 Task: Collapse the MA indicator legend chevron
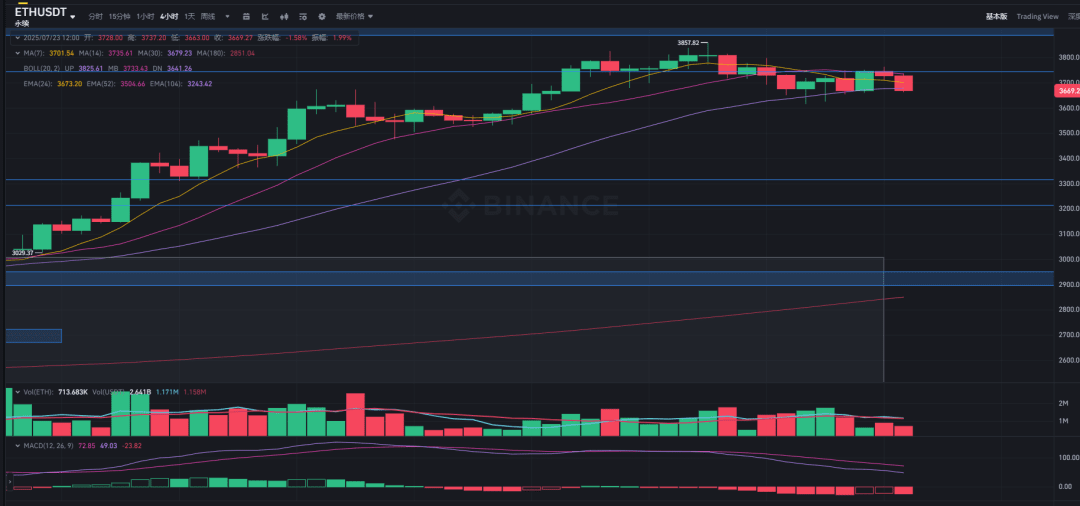(x=18, y=53)
